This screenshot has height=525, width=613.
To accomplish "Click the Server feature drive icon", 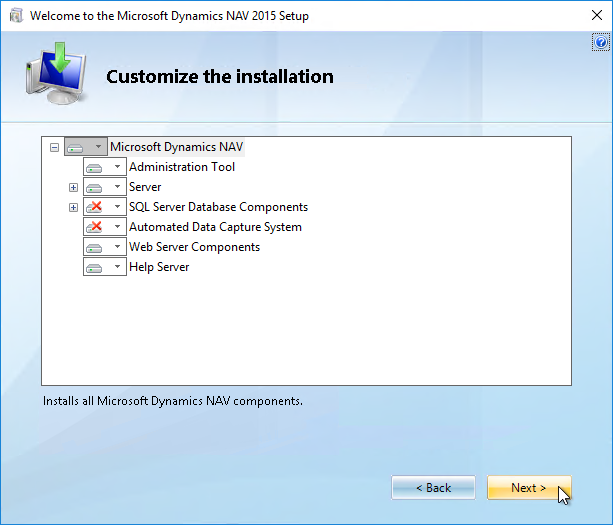I will tap(94, 188).
